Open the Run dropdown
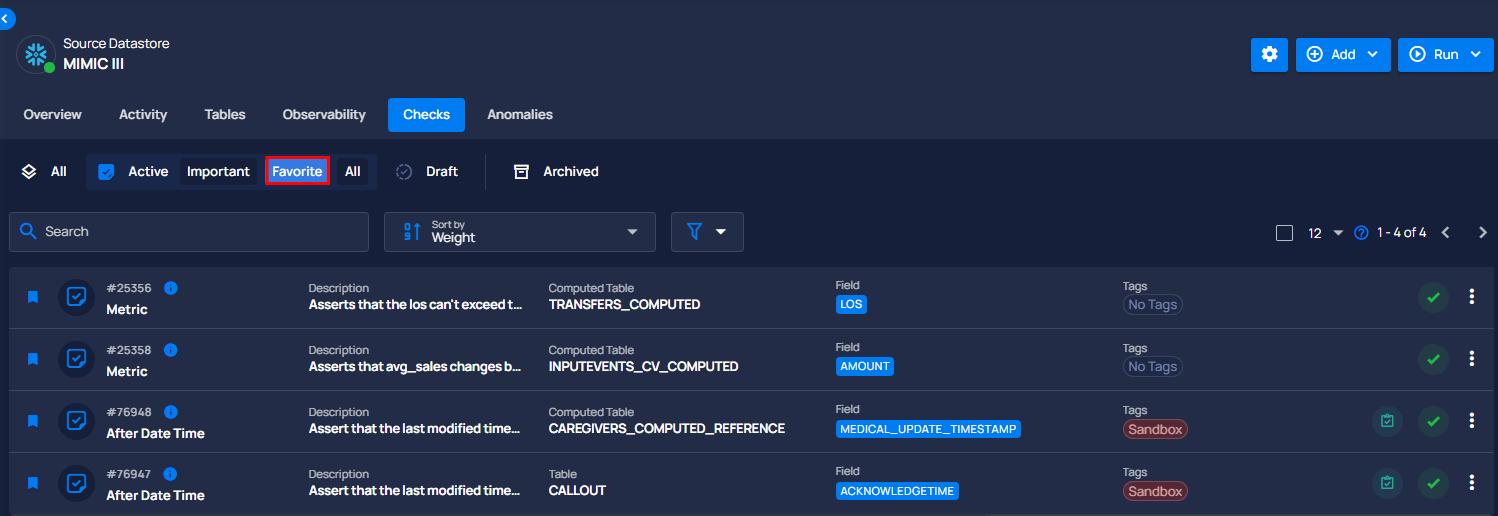1498x516 pixels. (1446, 54)
